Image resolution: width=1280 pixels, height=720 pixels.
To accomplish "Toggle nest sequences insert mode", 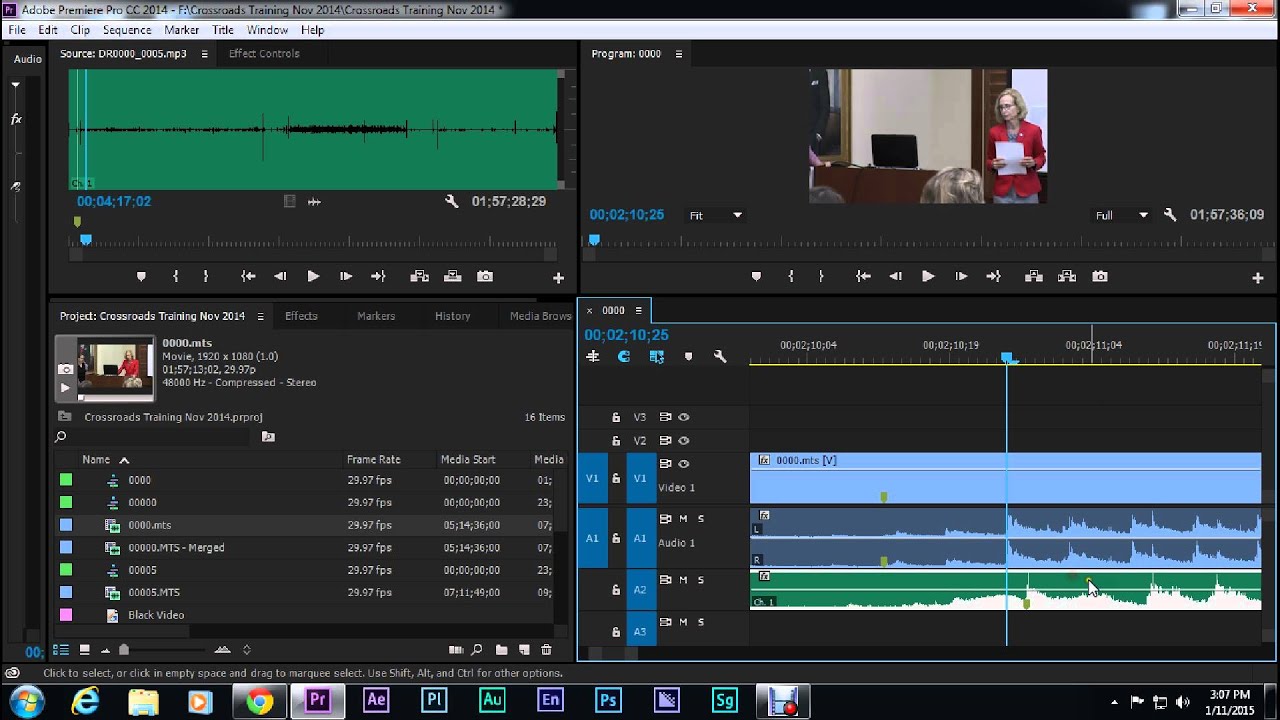I will [x=593, y=356].
